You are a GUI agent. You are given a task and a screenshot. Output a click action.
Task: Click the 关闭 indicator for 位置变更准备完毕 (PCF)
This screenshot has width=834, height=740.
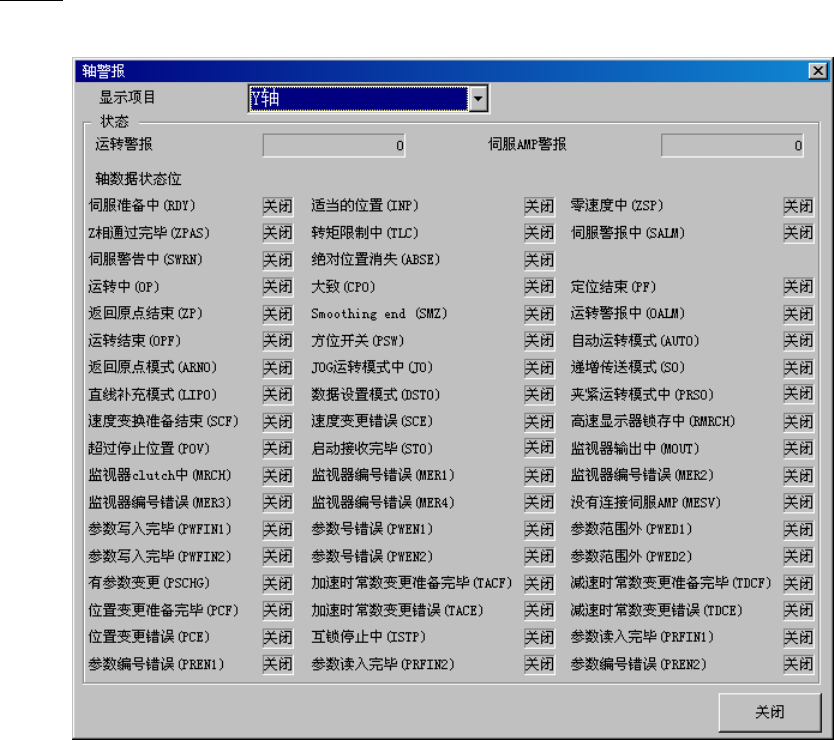click(278, 611)
